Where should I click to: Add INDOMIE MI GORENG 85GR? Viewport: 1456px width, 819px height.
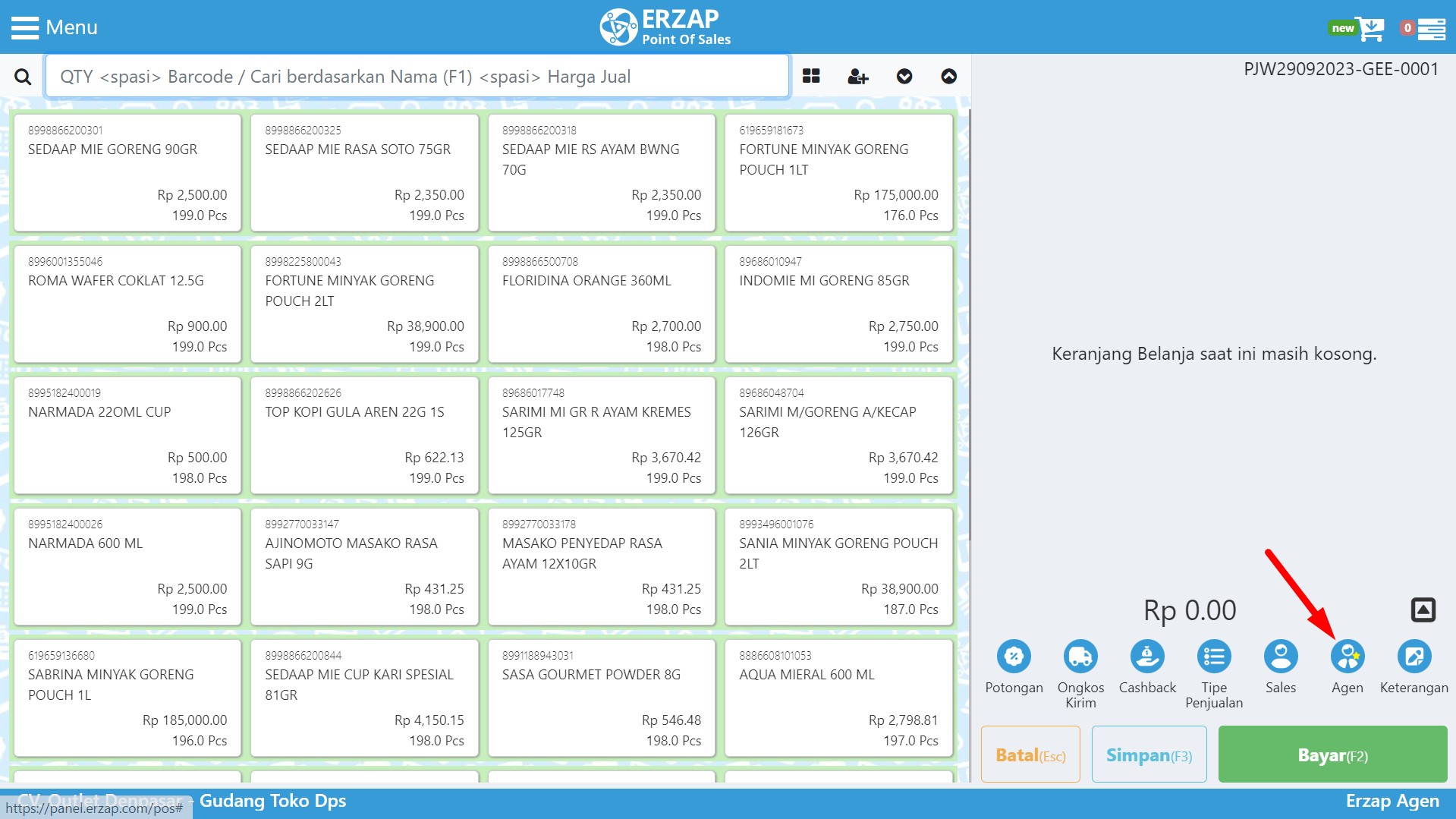click(838, 304)
